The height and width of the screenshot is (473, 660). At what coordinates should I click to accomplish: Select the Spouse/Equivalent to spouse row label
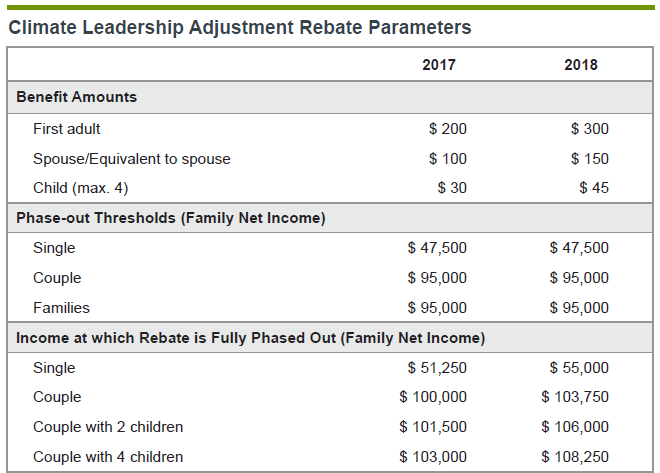[132, 158]
